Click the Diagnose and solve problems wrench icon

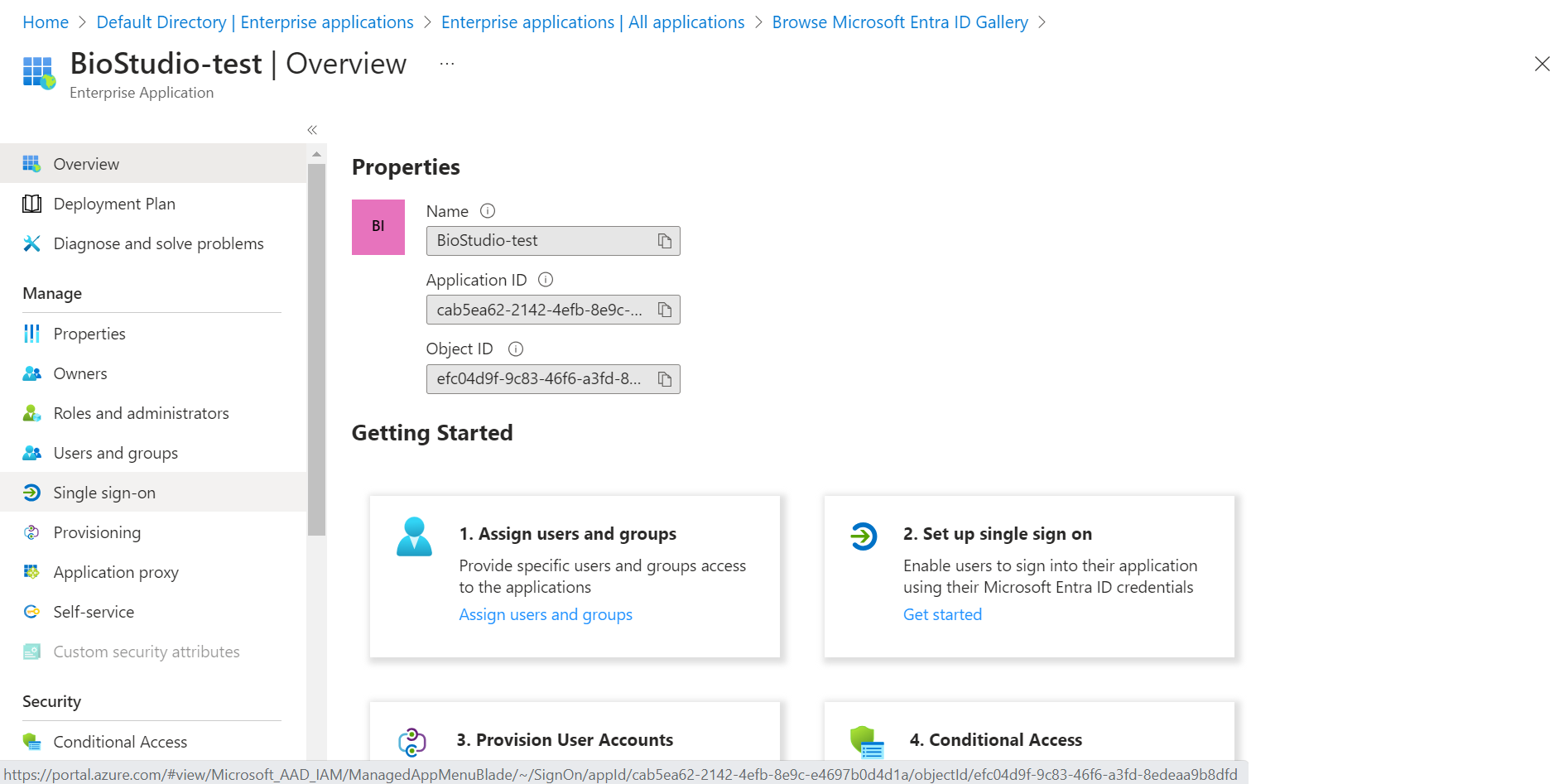pos(31,243)
